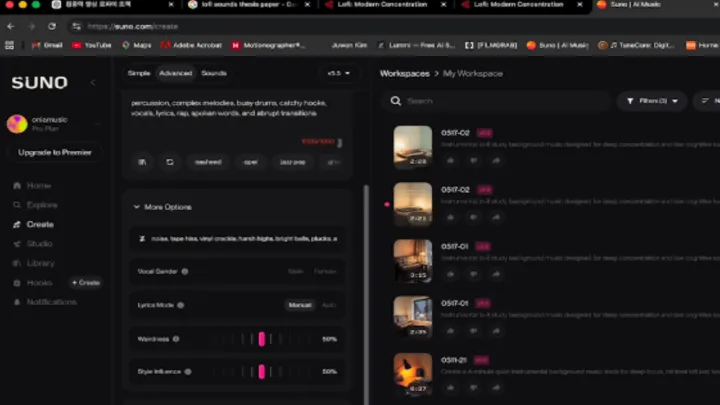Show Lyrics Mode info icon

181,305
